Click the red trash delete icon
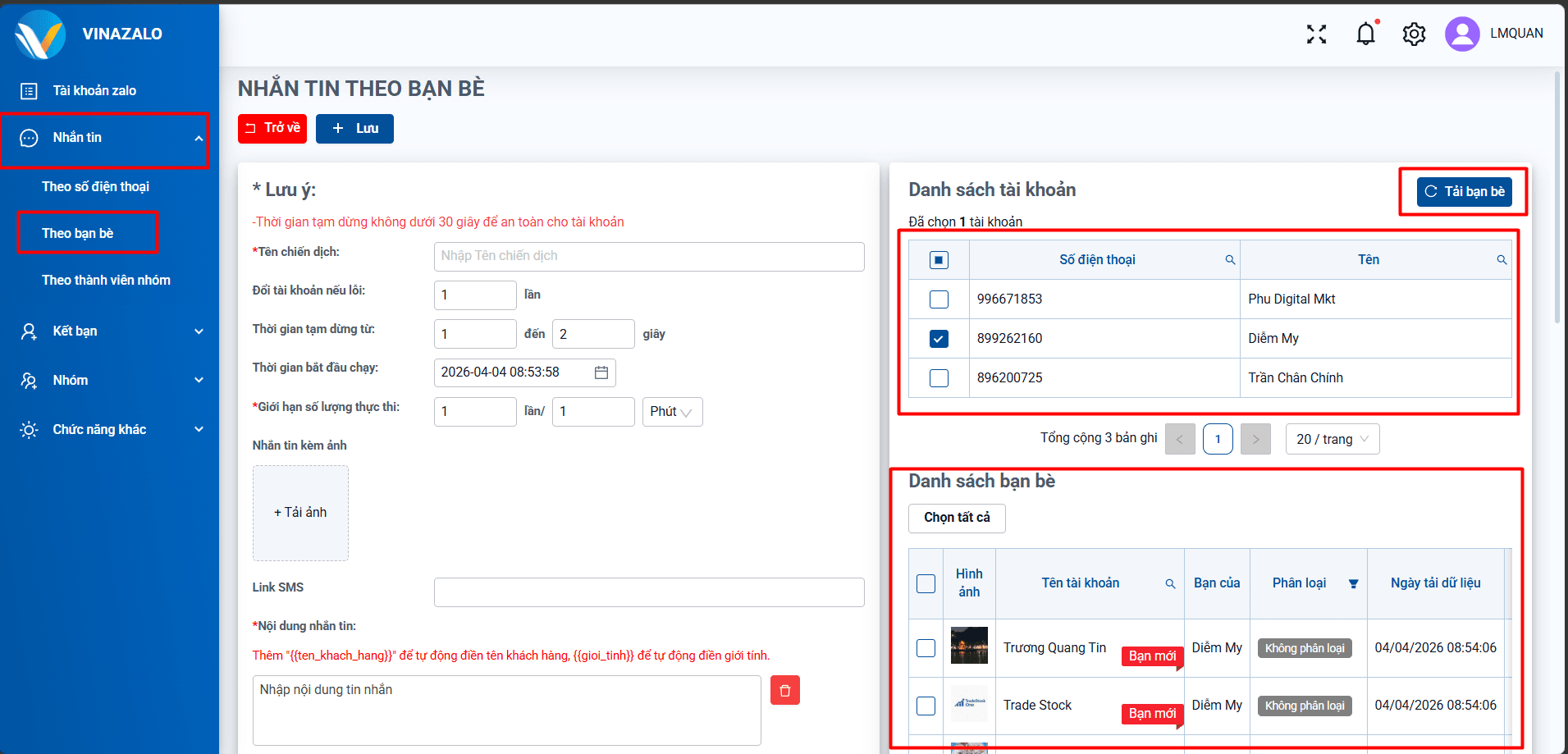Image resolution: width=1568 pixels, height=754 pixels. point(784,690)
